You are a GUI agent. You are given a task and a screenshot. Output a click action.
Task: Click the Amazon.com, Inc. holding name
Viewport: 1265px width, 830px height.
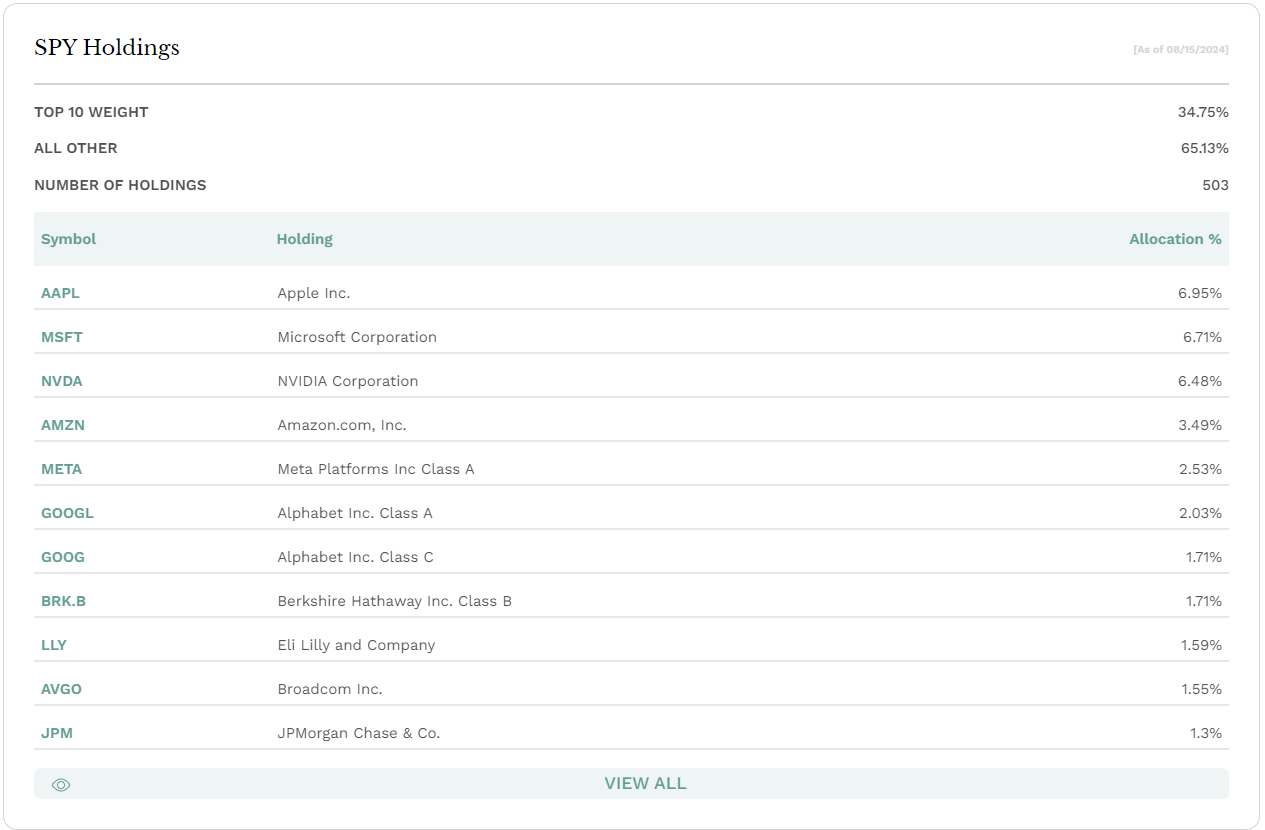[342, 425]
